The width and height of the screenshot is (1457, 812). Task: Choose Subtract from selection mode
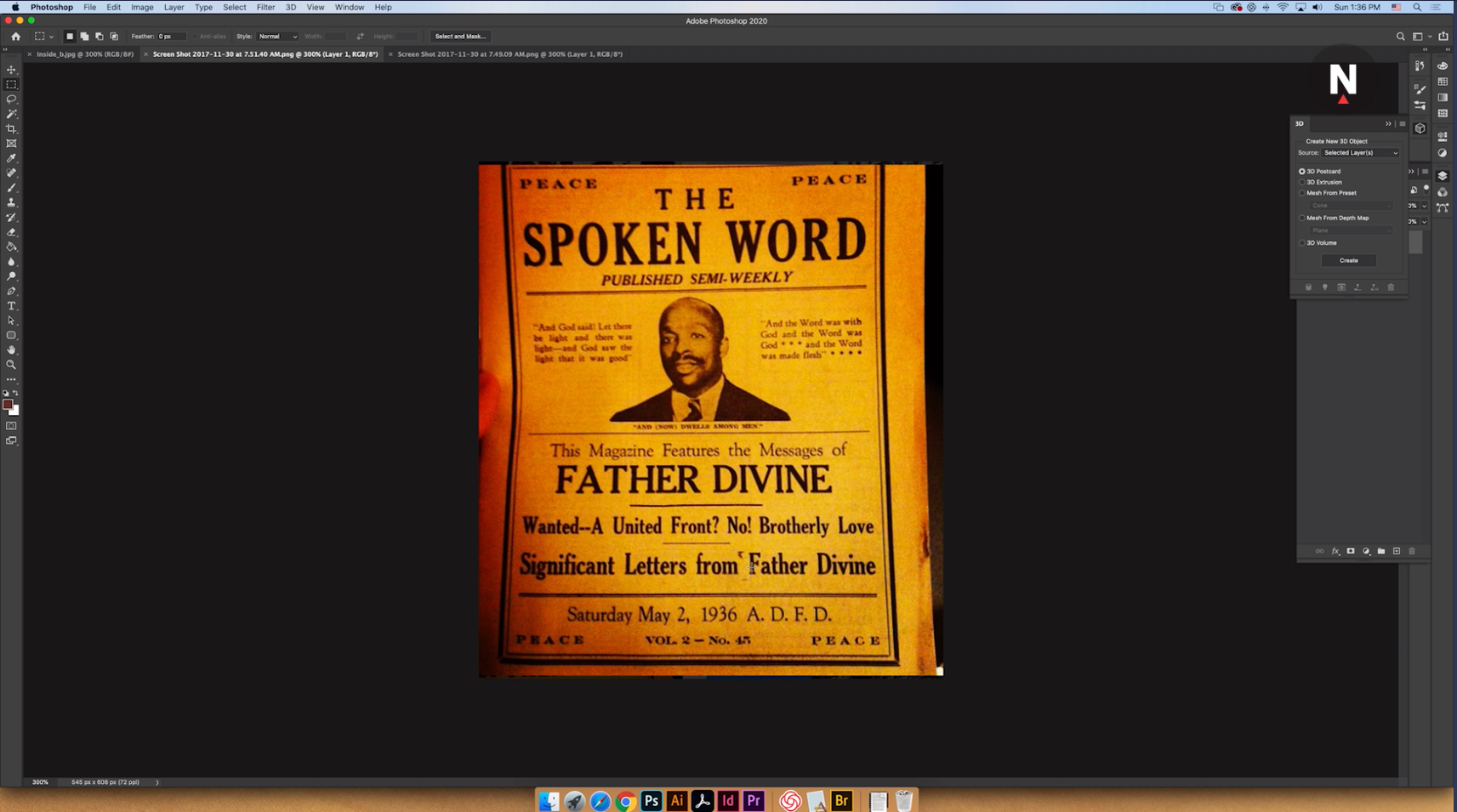[99, 37]
